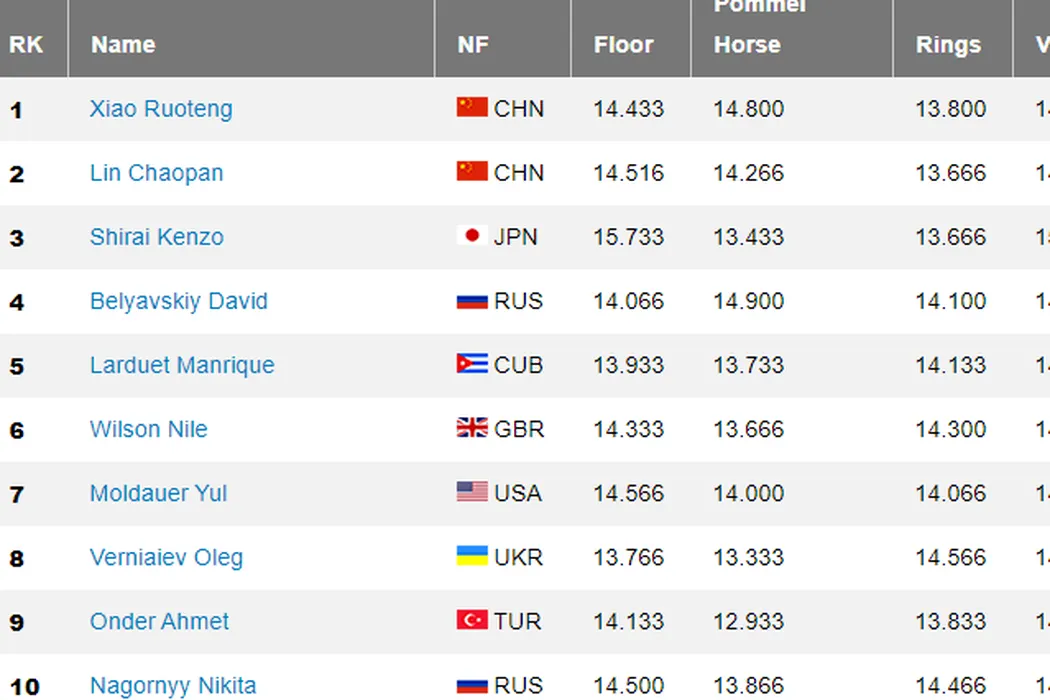
Task: Click the Russia flag beside Belyavskiy David
Action: tap(472, 300)
